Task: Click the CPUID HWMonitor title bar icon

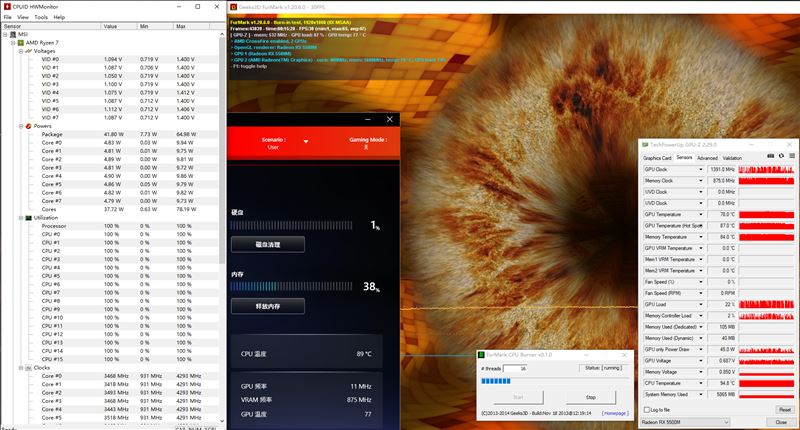Action: (x=7, y=7)
